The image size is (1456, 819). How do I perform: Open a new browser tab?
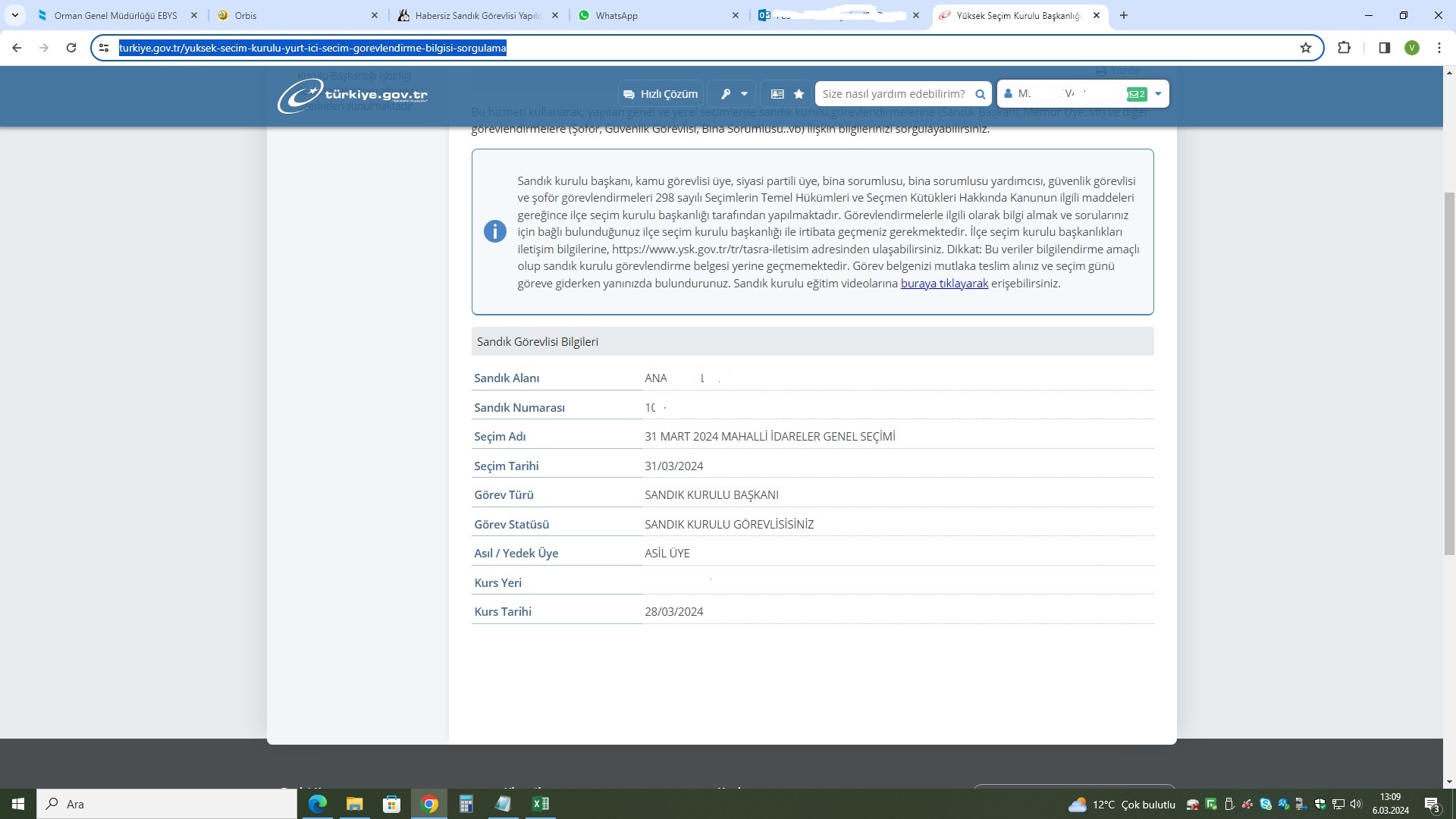coord(1124,15)
